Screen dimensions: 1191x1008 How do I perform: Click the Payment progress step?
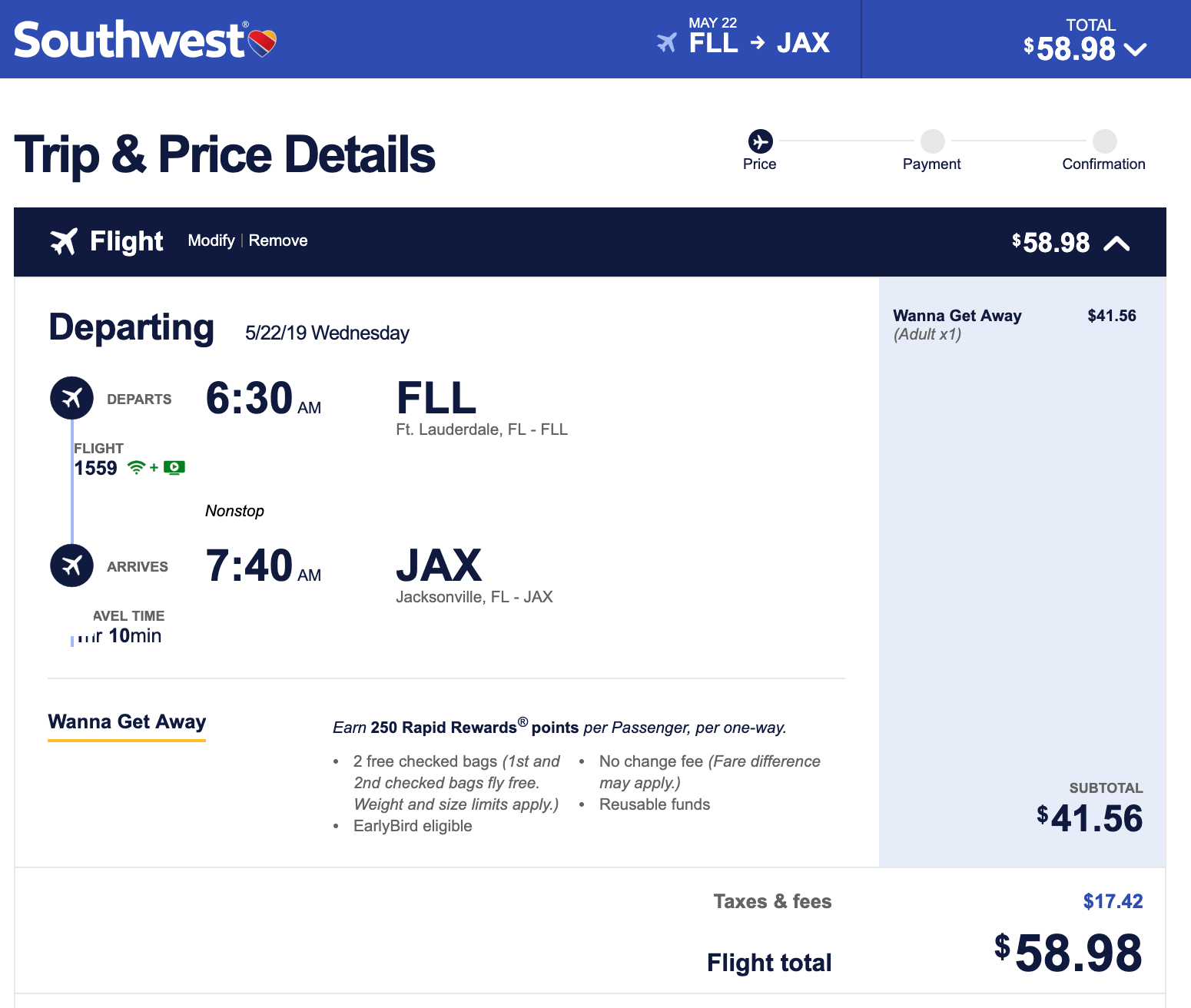pyautogui.click(x=932, y=141)
